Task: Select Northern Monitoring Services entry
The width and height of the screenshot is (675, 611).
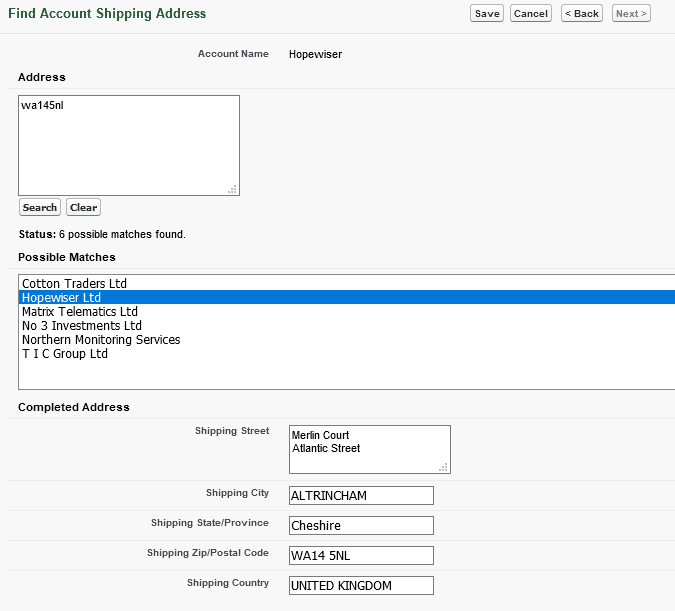Action: (348, 339)
